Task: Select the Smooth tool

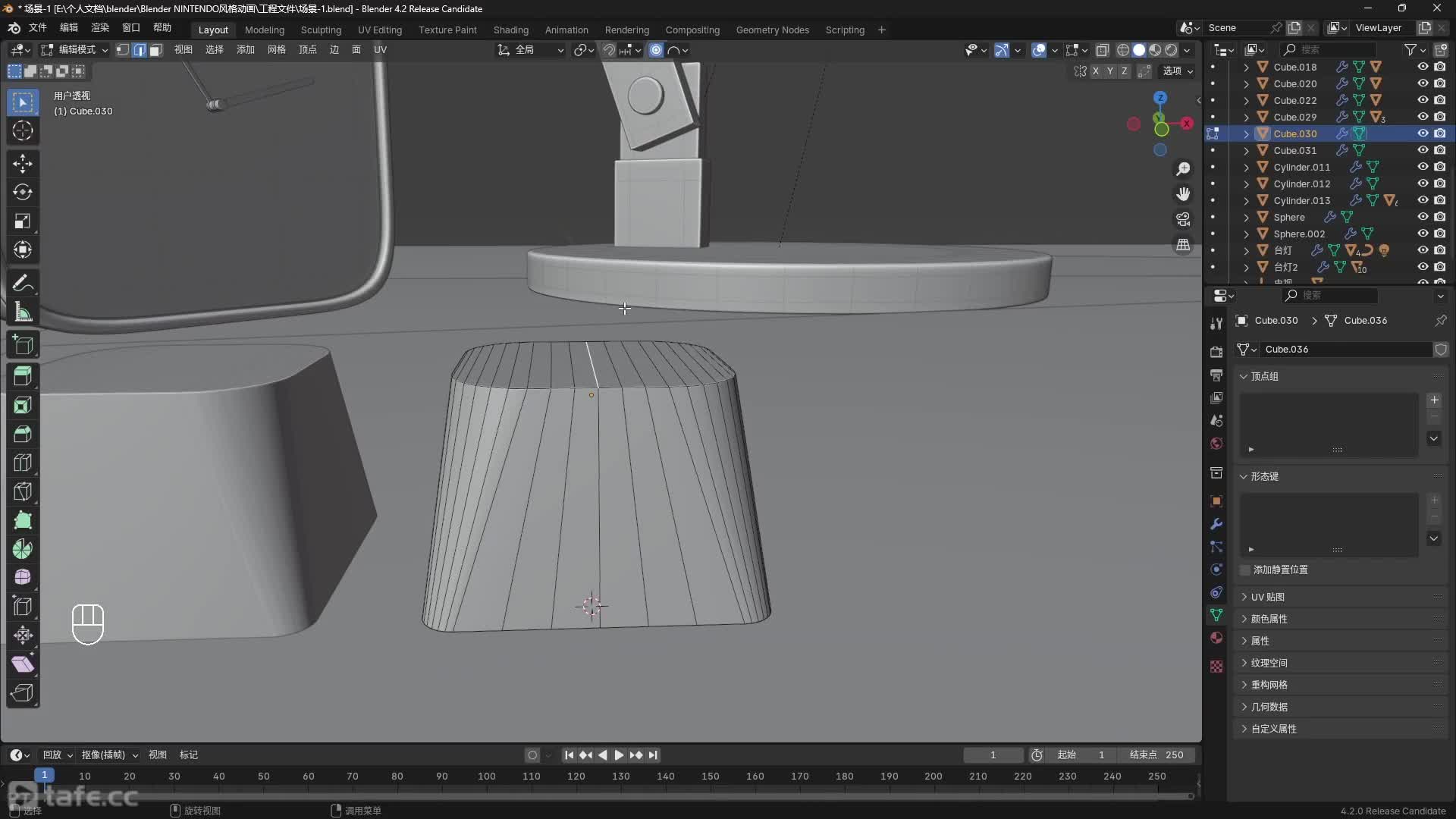Action: coord(23,578)
